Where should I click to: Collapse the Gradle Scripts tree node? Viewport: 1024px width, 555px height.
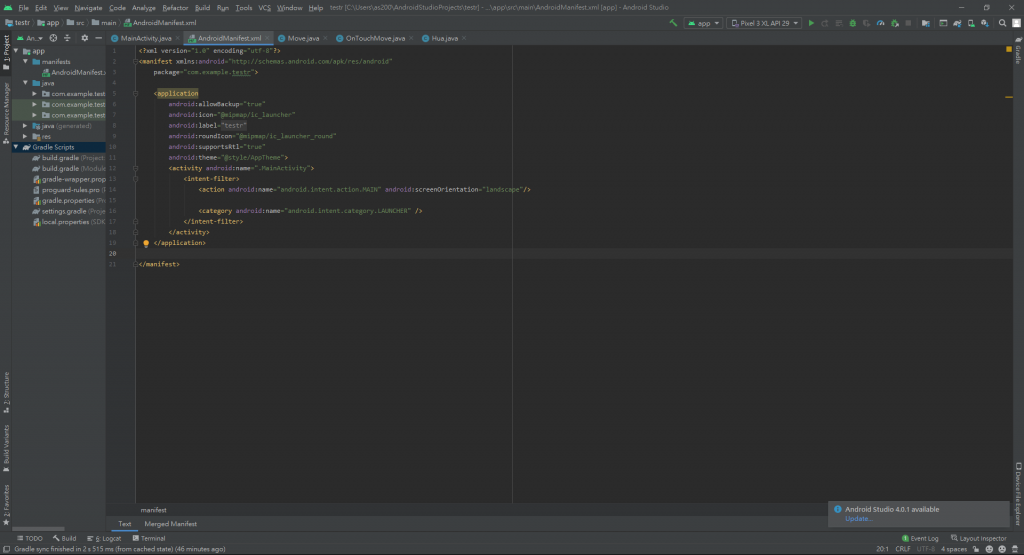pyautogui.click(x=16, y=147)
